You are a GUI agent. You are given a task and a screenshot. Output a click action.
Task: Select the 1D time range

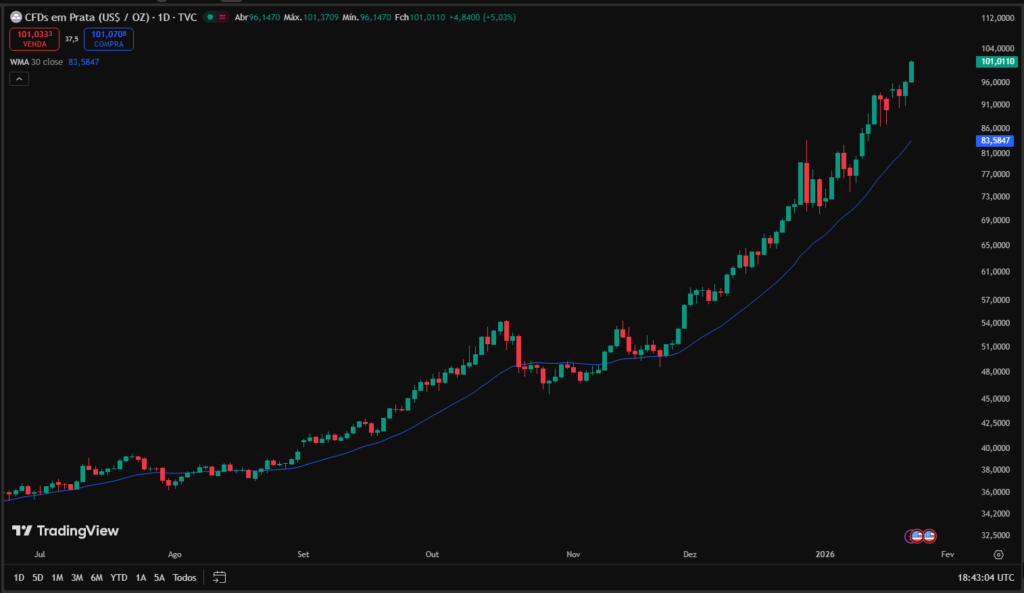tap(19, 577)
